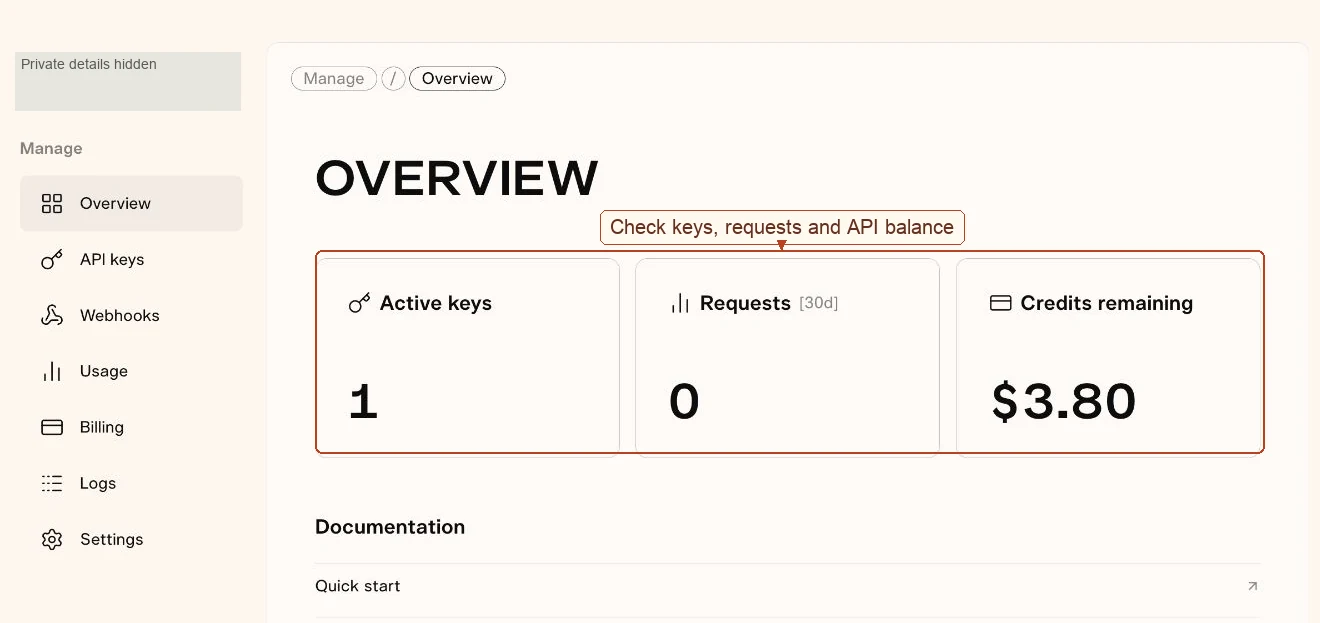Screen dimensions: 1320x623
Task: Click the key icon on Active keys card
Action: tap(359, 303)
